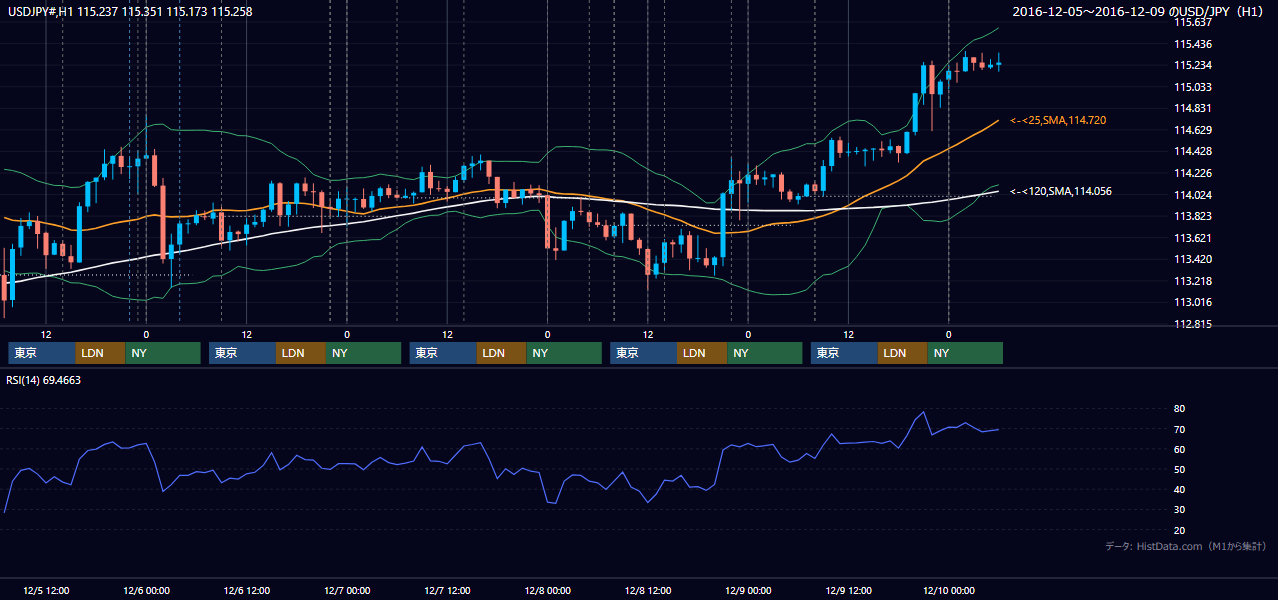The height and width of the screenshot is (600, 1278).
Task: Click the 12/7 12:00 time label
Action: [x=448, y=591]
